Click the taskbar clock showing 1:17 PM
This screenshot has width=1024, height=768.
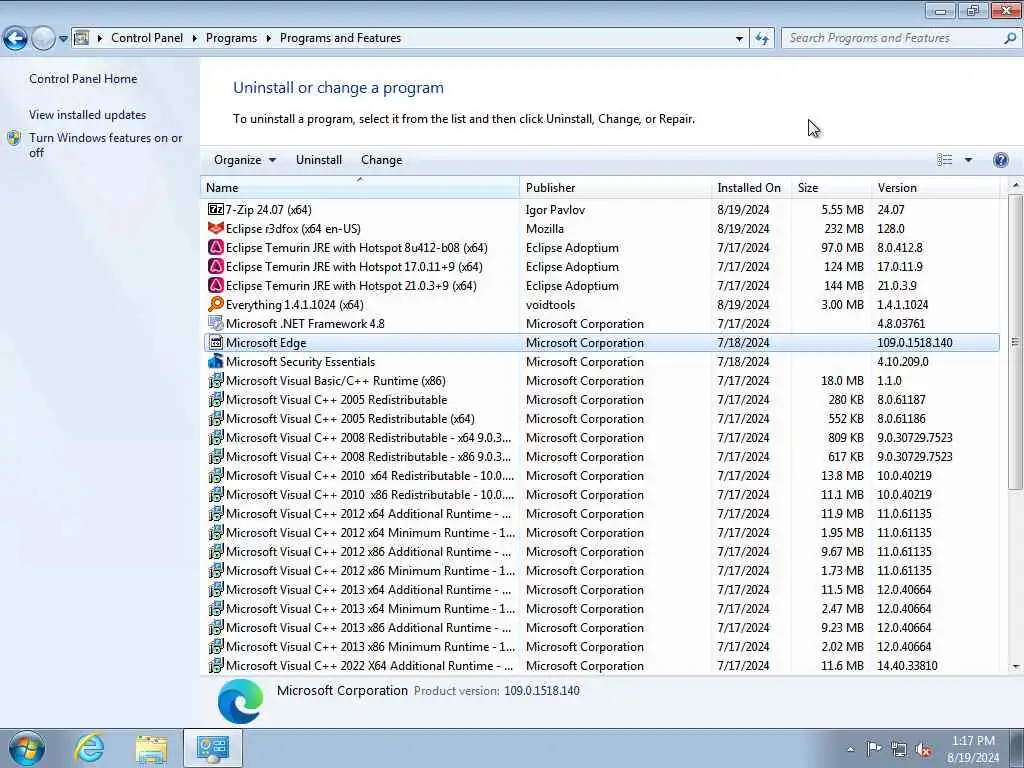(x=973, y=749)
